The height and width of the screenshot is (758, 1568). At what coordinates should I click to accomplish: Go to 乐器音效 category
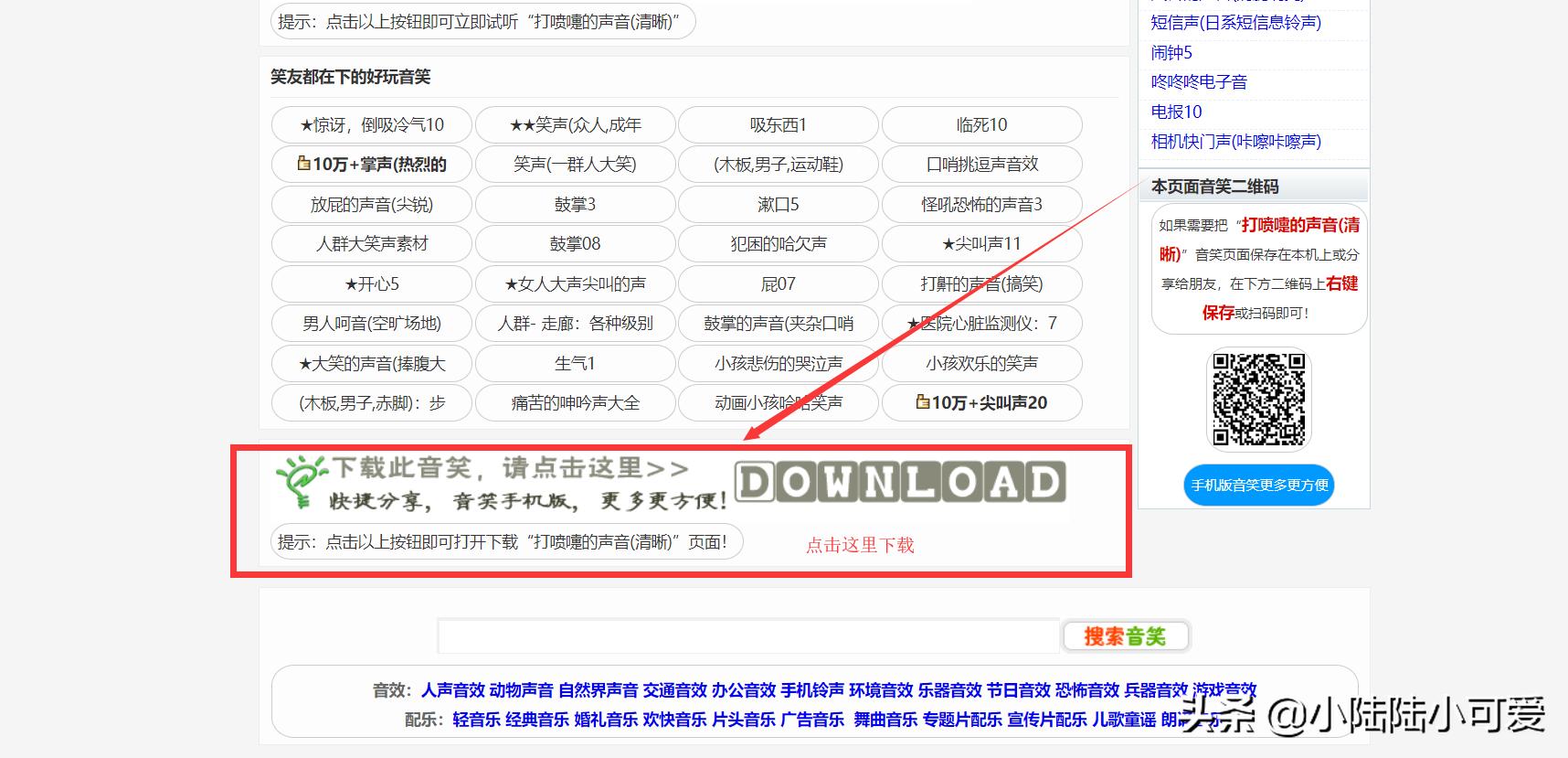click(949, 690)
